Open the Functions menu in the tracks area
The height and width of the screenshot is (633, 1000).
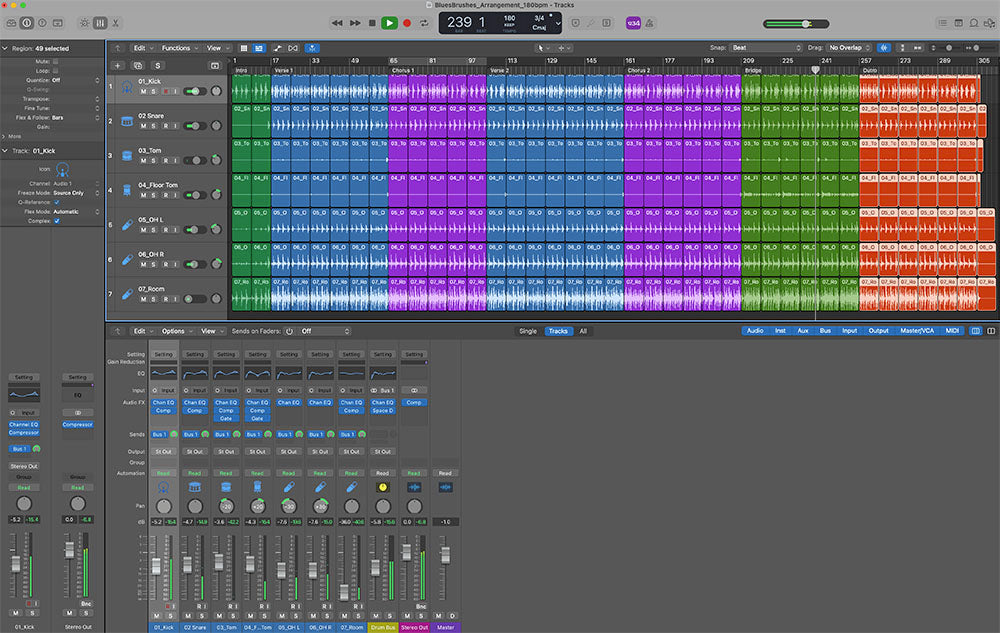point(177,47)
